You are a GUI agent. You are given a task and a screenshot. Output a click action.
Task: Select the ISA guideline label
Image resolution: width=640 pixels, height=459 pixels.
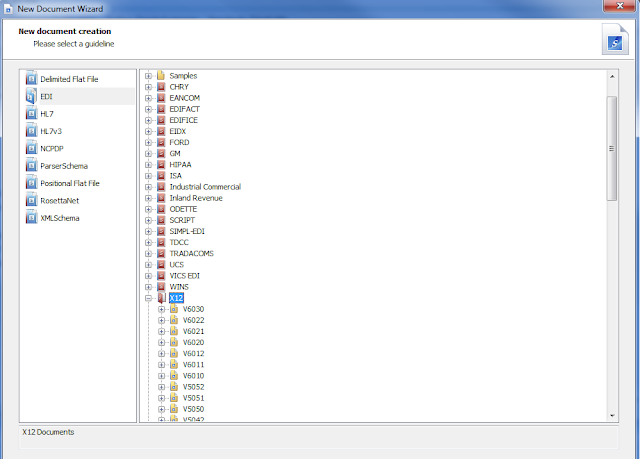click(x=176, y=176)
